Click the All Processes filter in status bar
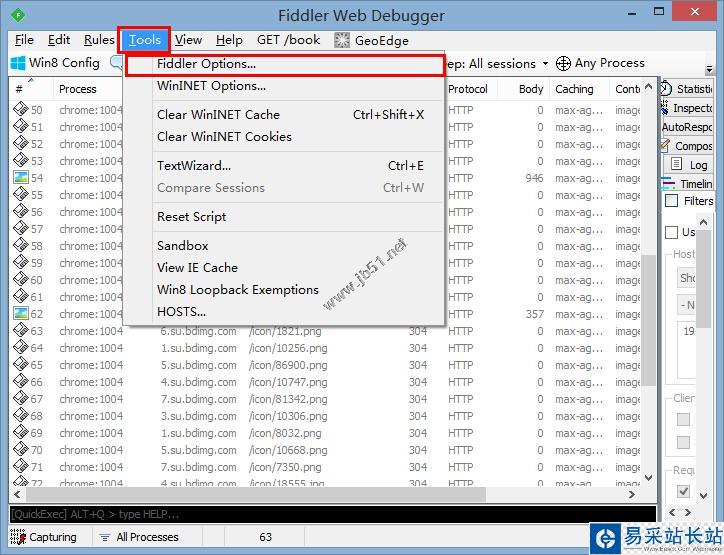The image size is (724, 555). click(x=139, y=537)
